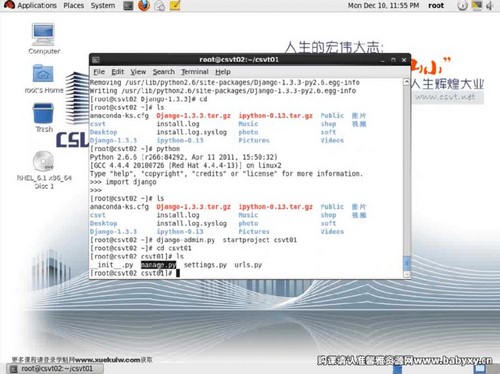Maximize the terminal window
500x374 pixels.
pos(393,60)
